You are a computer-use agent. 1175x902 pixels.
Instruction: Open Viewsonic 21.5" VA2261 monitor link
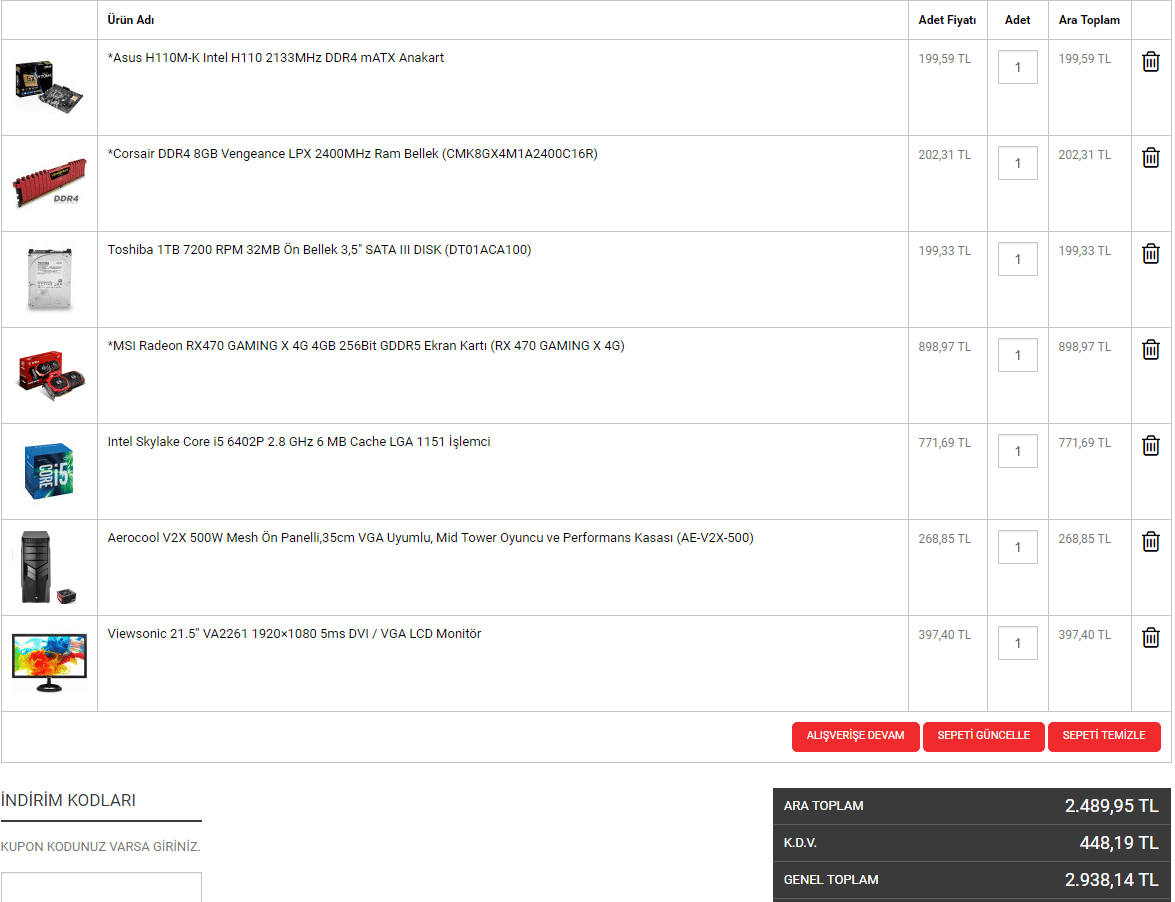294,633
